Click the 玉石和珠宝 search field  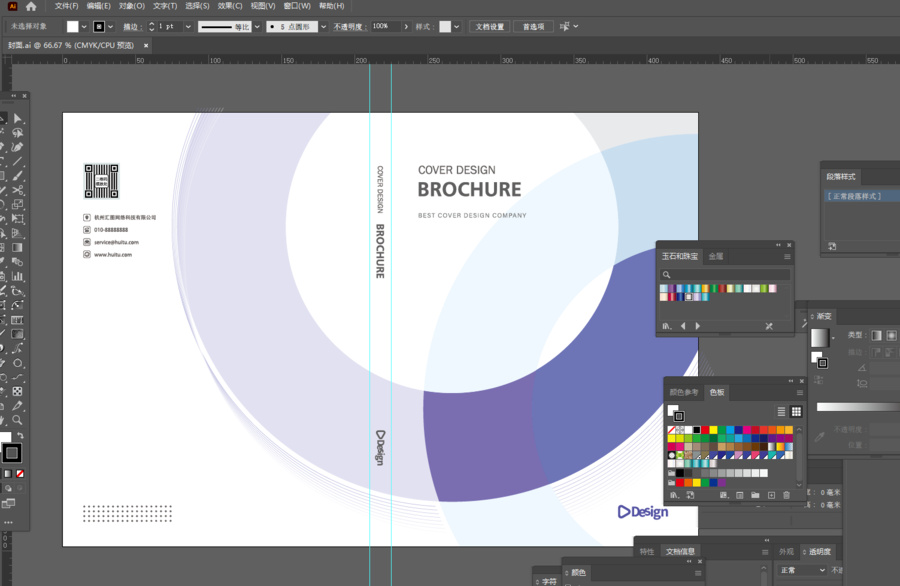[725, 274]
